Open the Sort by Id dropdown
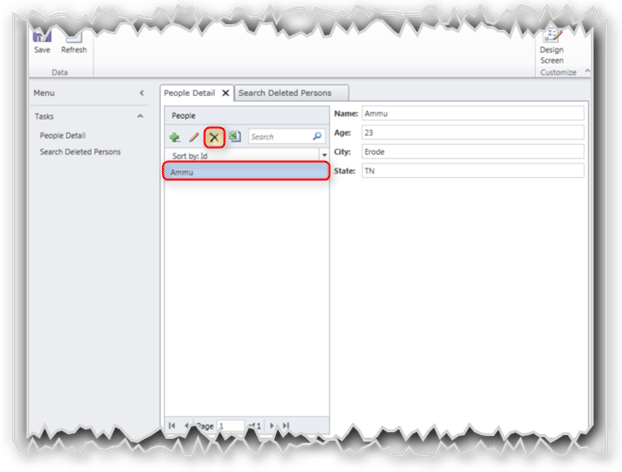The height and width of the screenshot is (472, 622). pos(324,155)
